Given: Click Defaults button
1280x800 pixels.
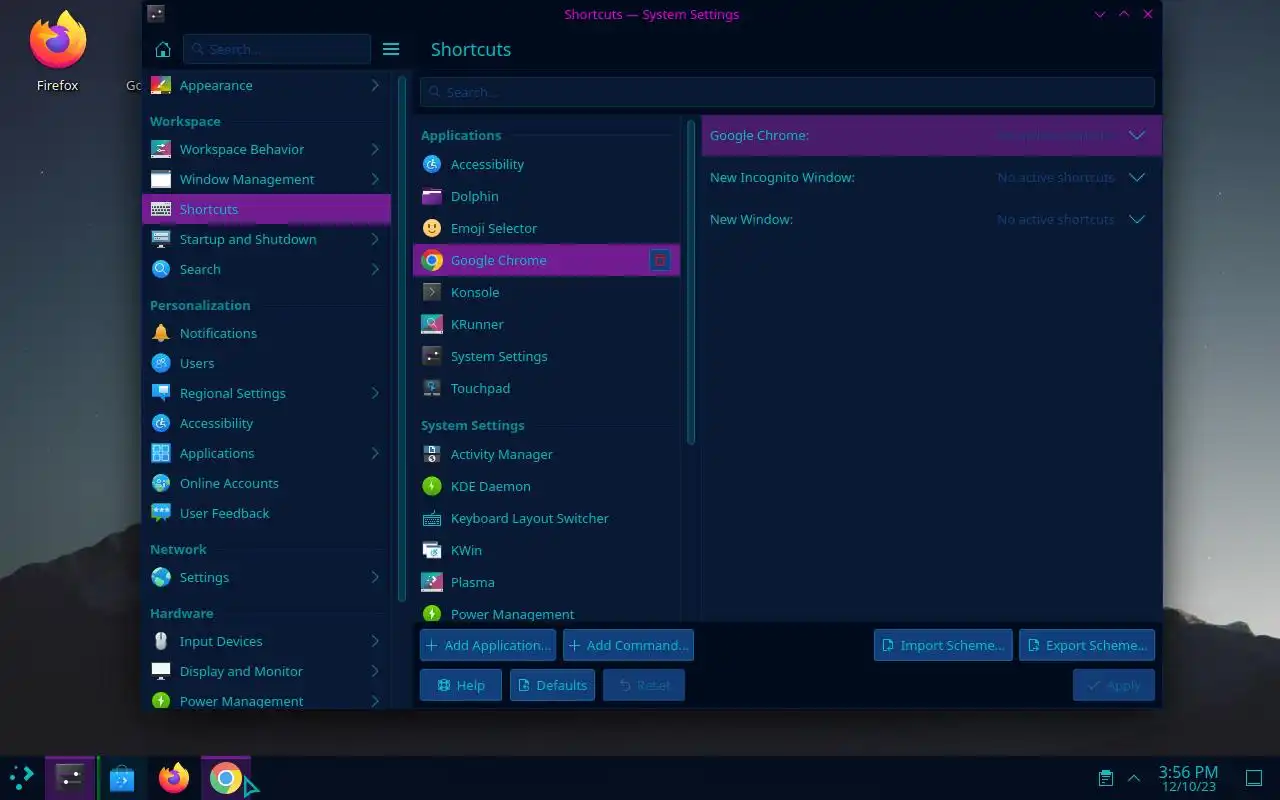Looking at the screenshot, I should coord(552,685).
